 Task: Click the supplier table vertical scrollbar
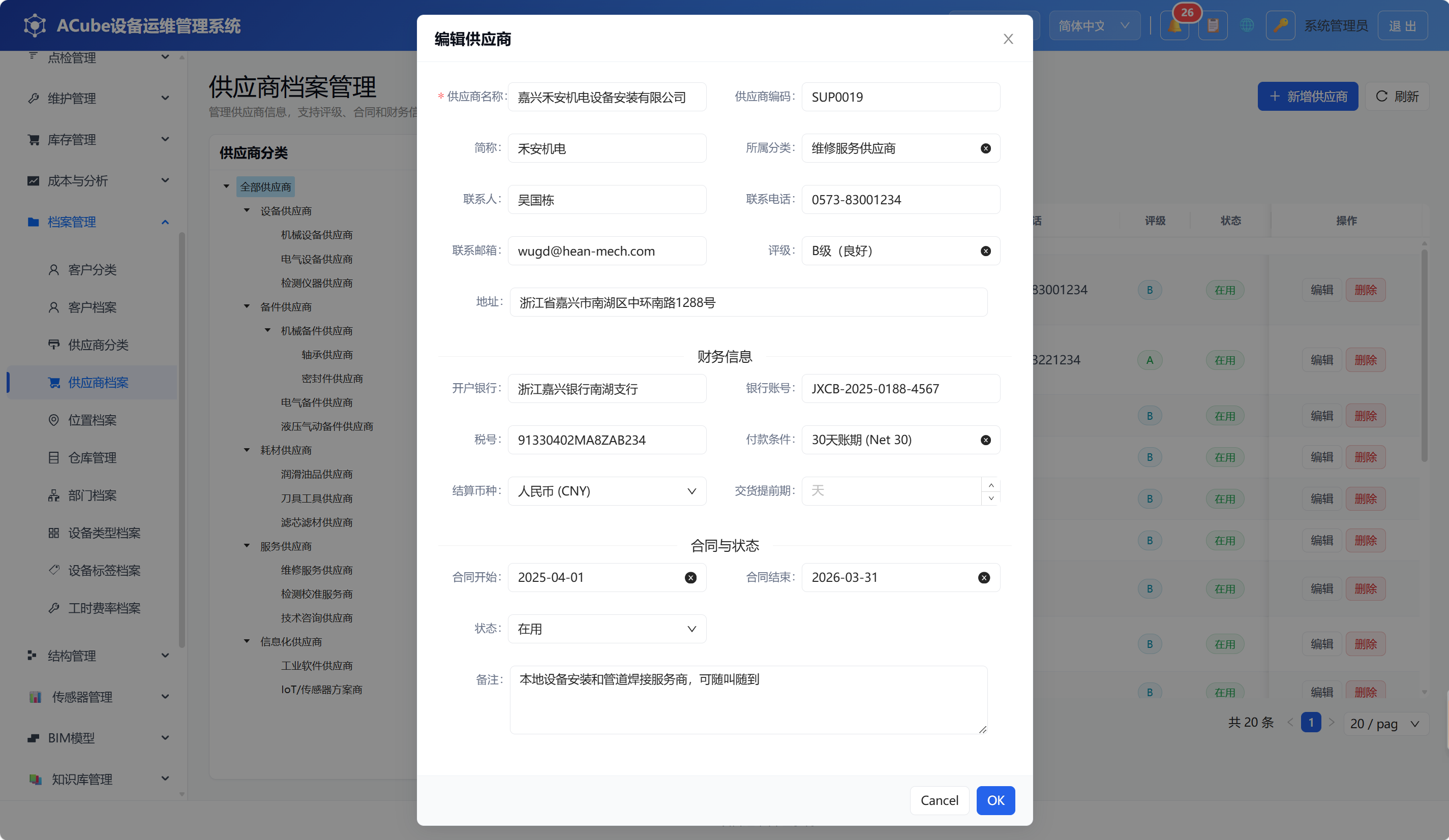coord(1424,356)
